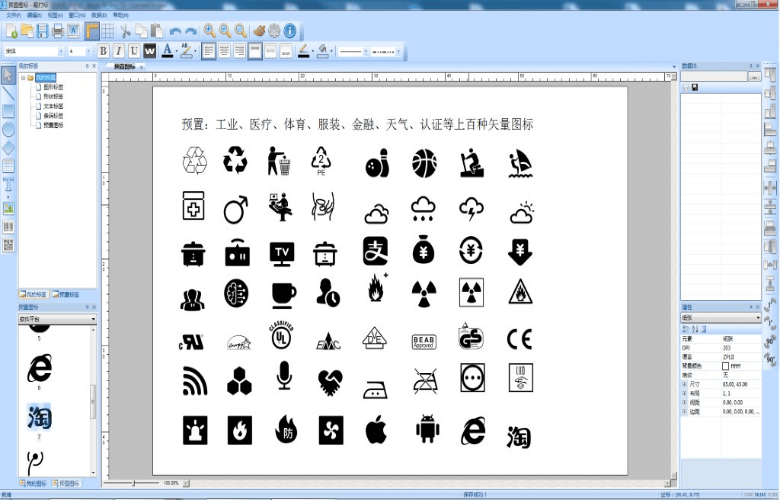Switch to 我的图标 tab at bottom

click(33, 483)
